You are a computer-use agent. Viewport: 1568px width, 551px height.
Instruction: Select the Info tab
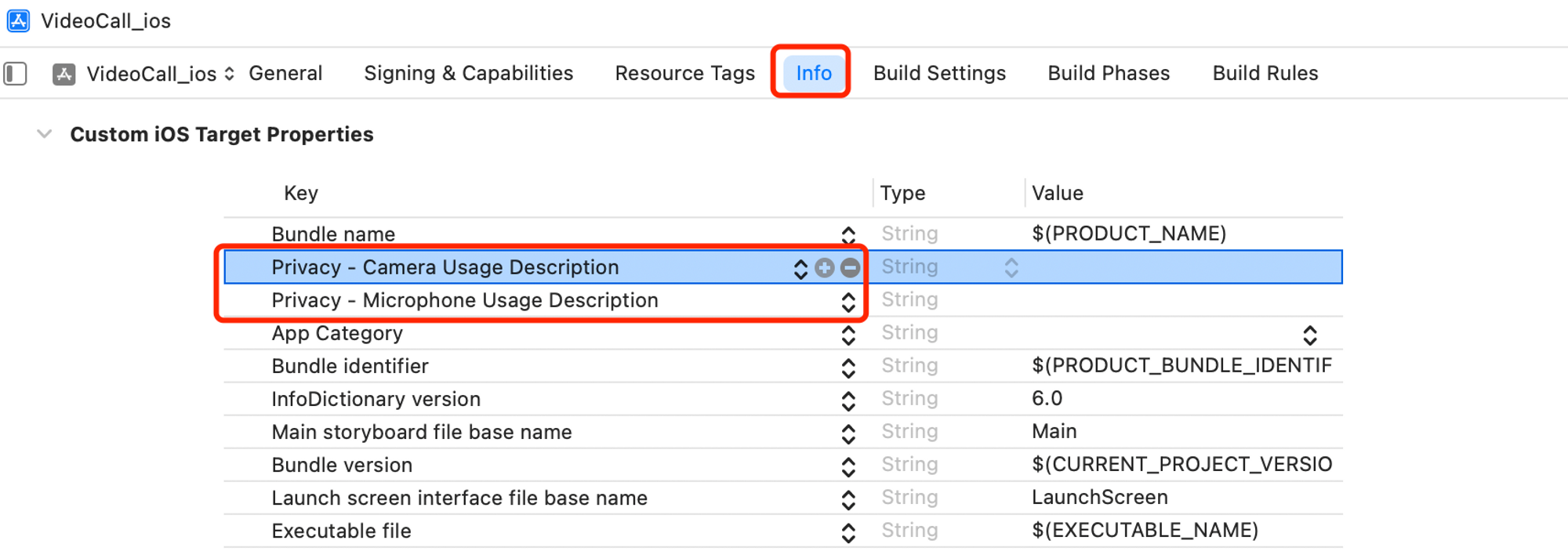point(814,73)
